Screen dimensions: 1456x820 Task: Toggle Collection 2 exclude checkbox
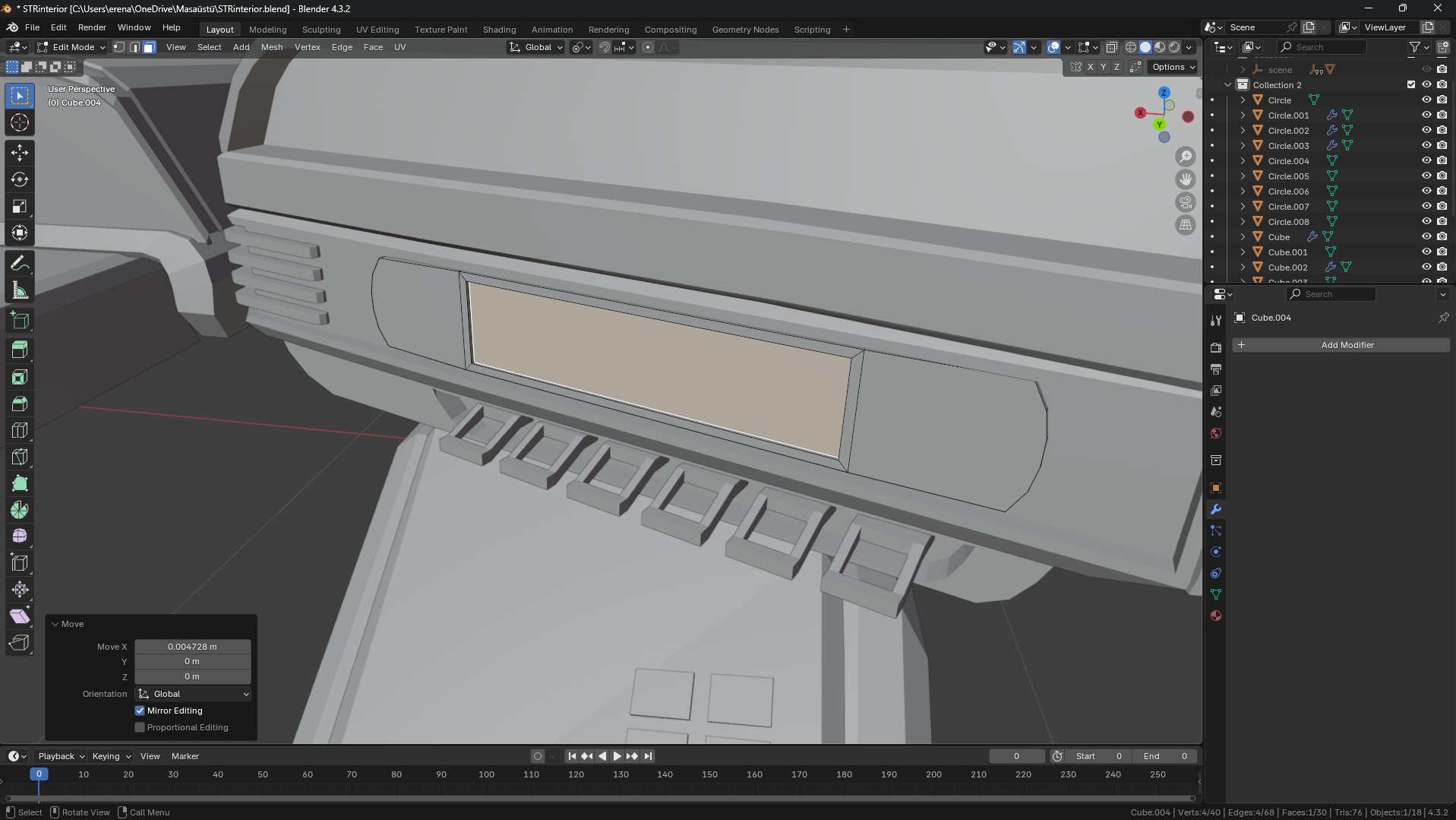coord(1411,84)
